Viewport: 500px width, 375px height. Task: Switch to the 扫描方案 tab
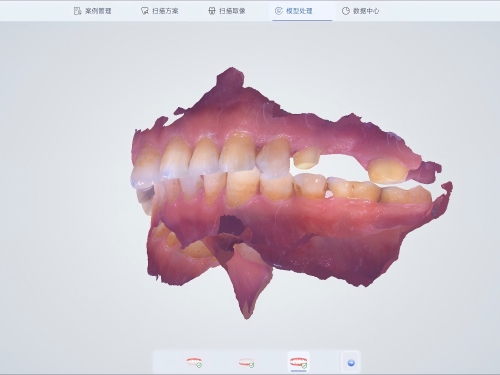(159, 11)
